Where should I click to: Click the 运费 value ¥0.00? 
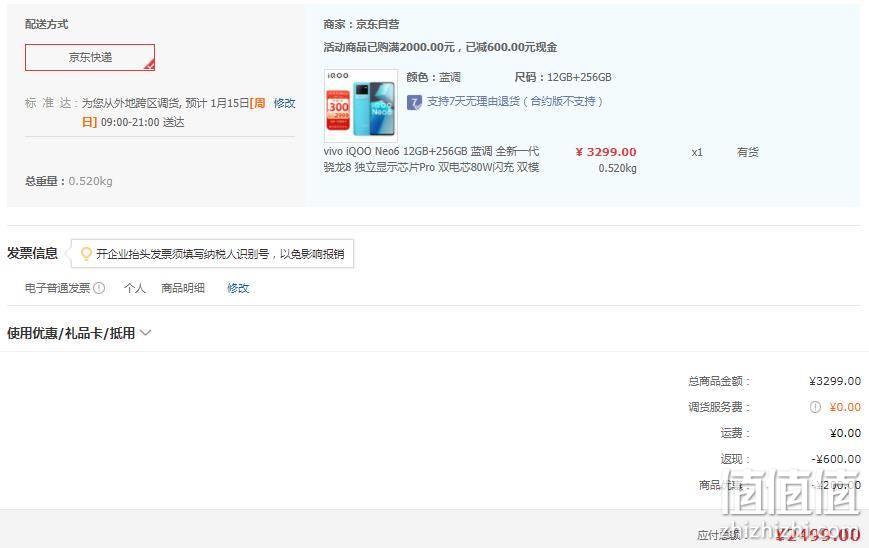[845, 433]
